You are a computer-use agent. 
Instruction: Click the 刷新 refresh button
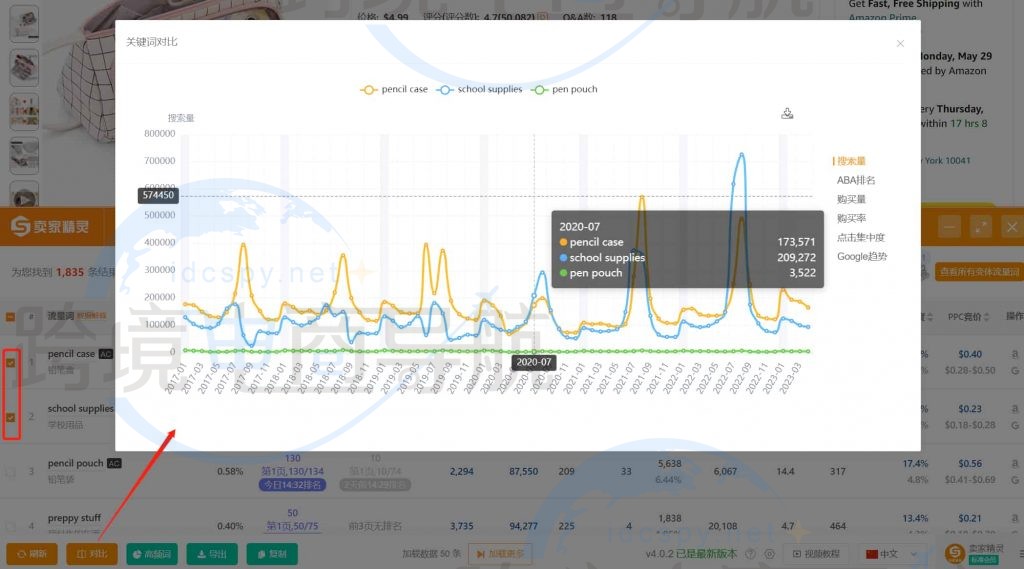(31, 554)
